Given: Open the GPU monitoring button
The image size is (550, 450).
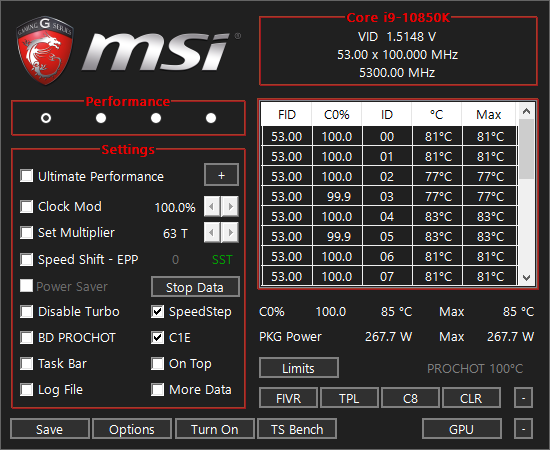Looking at the screenshot, I should 462,429.
